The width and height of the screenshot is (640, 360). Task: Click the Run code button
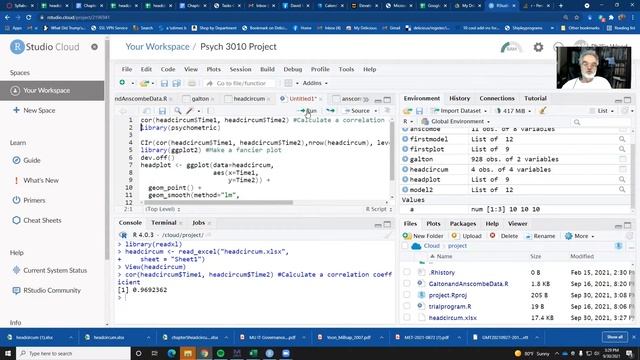tap(308, 111)
